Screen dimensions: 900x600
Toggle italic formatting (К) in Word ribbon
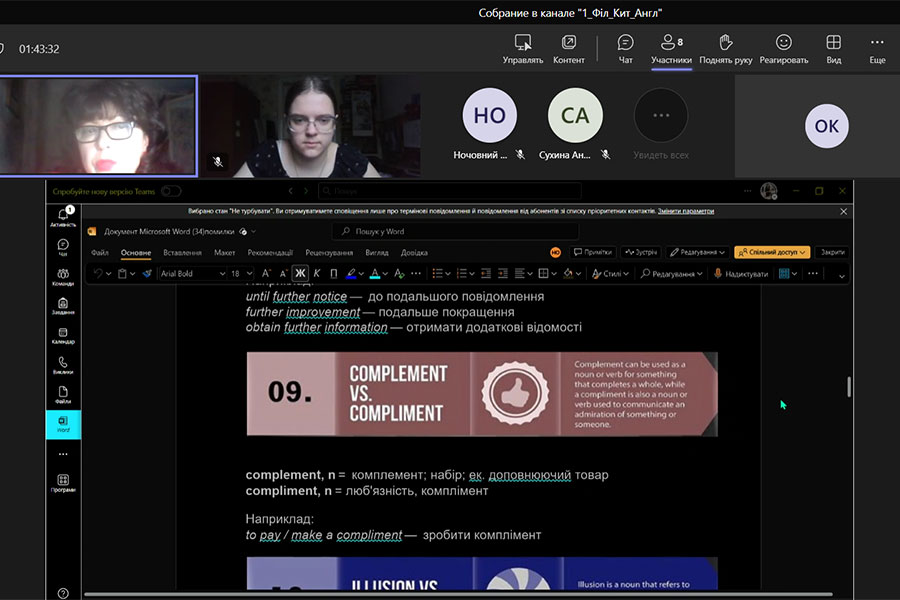[317, 273]
